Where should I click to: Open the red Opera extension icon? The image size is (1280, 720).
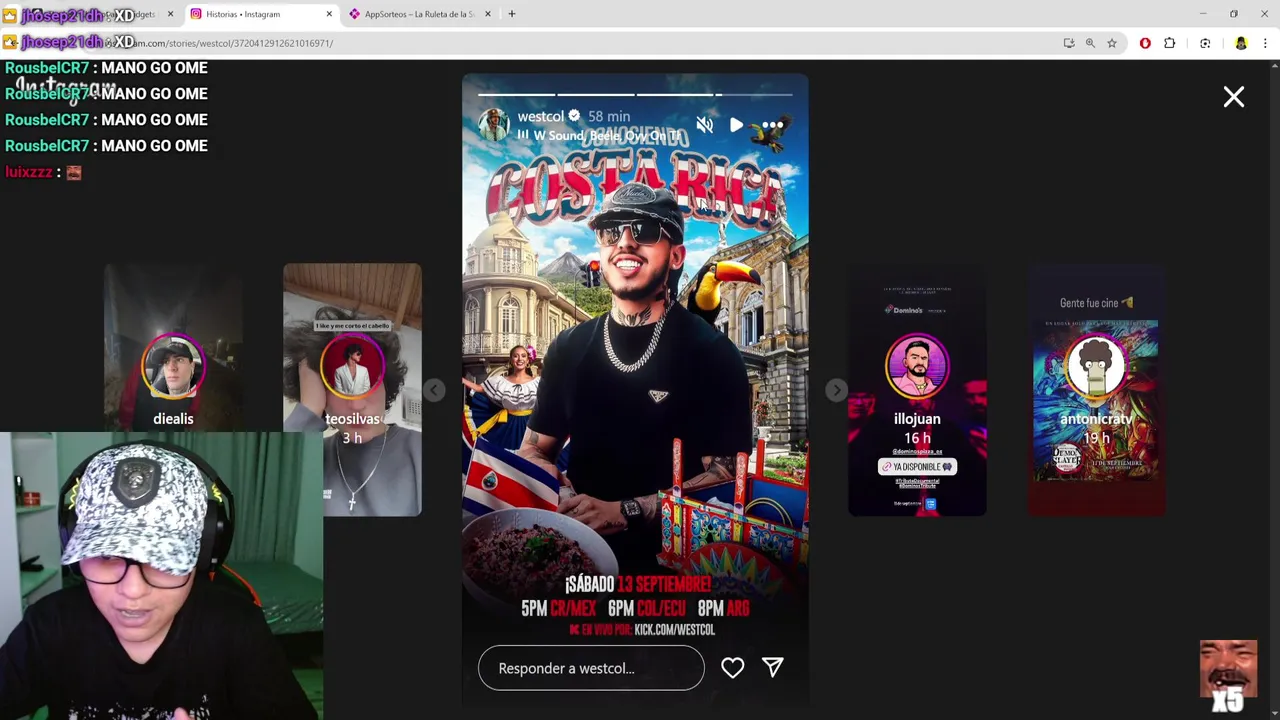1145,43
